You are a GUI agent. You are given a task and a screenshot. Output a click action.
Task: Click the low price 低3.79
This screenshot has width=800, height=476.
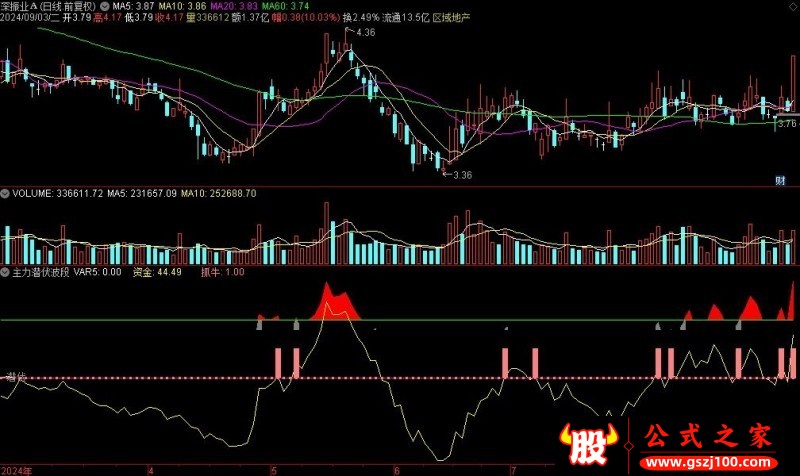(139, 18)
